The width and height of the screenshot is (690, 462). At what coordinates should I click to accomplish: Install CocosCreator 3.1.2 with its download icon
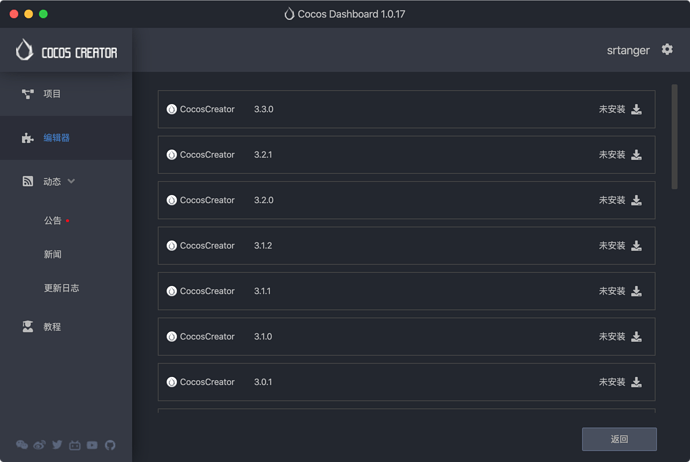pos(636,246)
